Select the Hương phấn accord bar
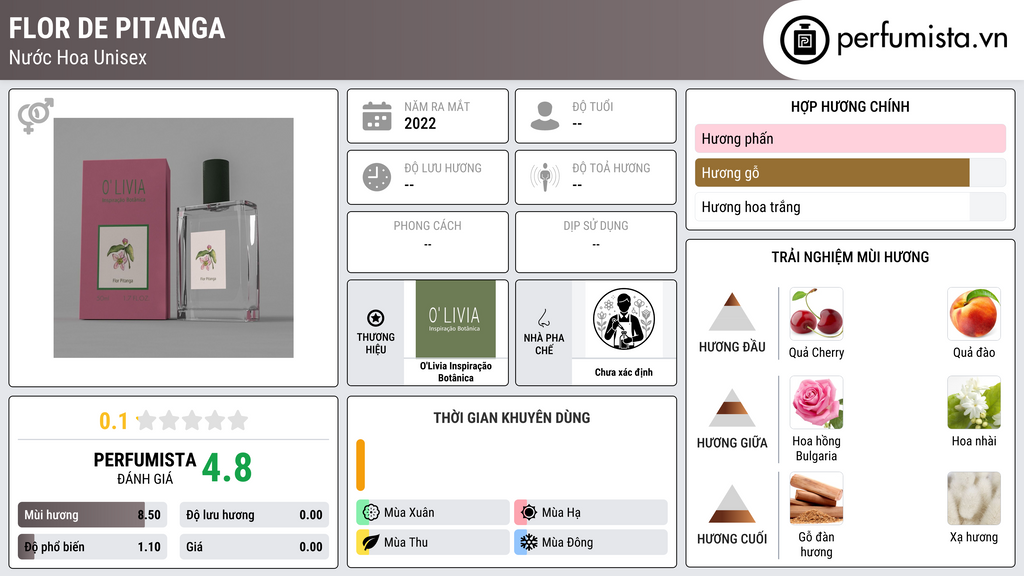Image resolution: width=1024 pixels, height=576 pixels. [850, 138]
